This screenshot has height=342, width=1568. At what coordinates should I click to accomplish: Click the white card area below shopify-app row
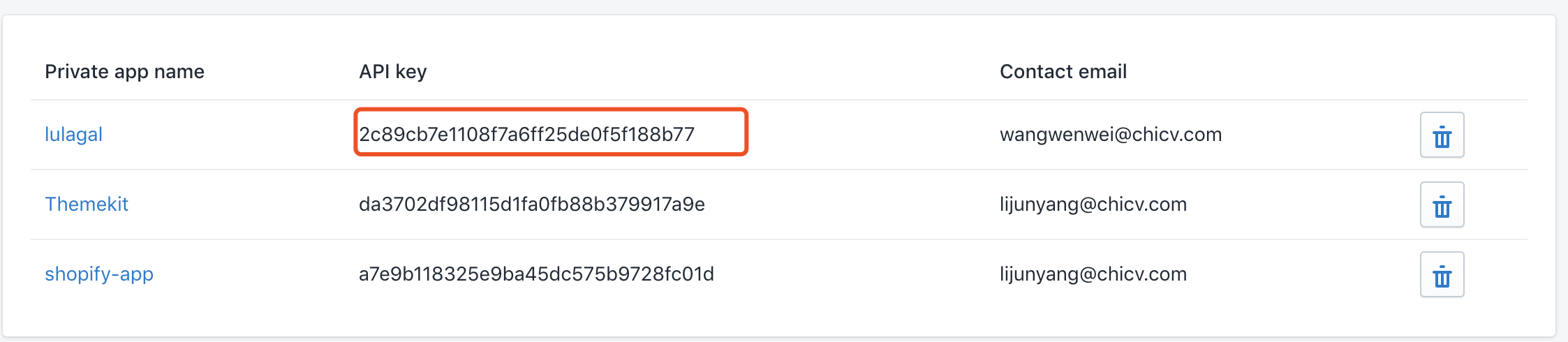click(779, 322)
